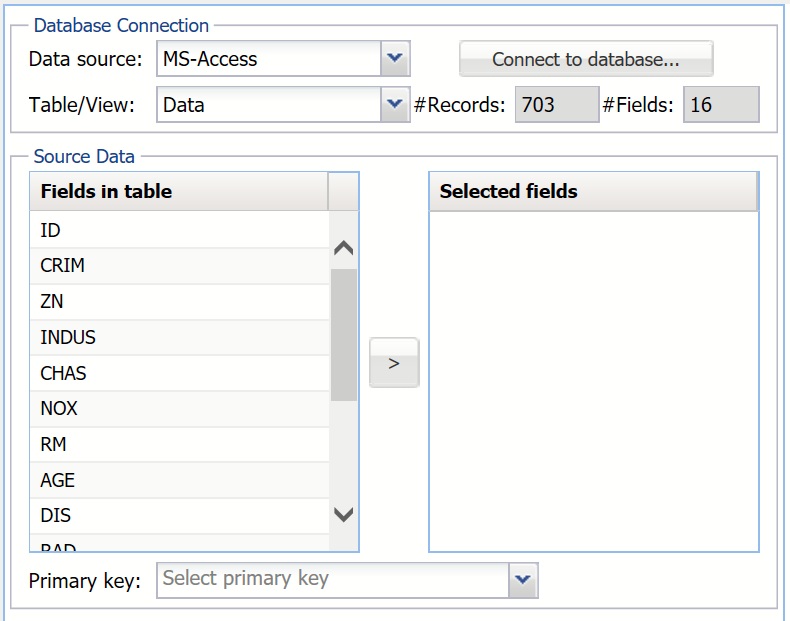This screenshot has height=621, width=790.
Task: Highlight the DIS field
Action: tap(180, 516)
